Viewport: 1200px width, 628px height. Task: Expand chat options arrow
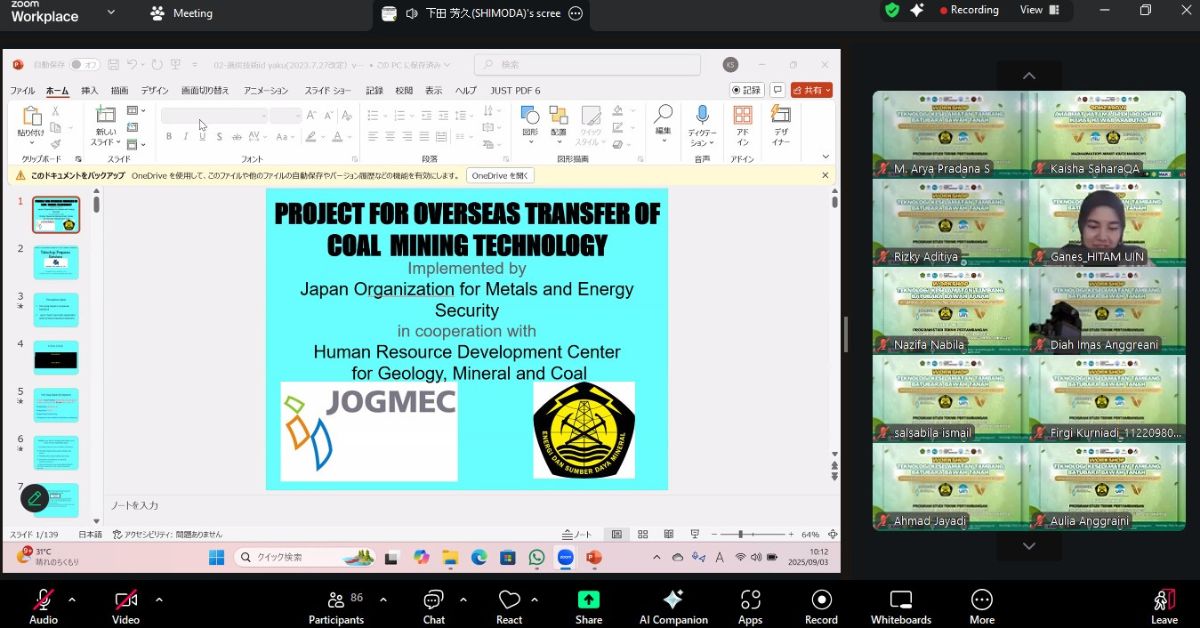[463, 600]
